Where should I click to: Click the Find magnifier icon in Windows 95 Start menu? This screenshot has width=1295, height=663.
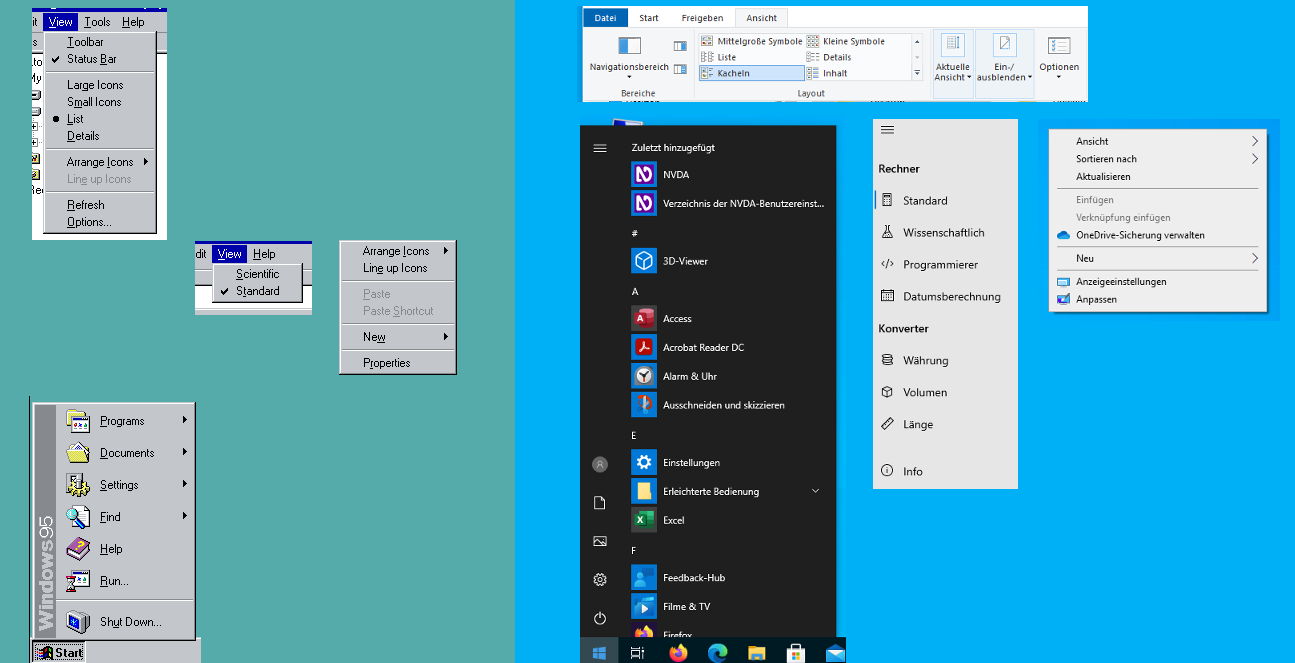click(78, 516)
